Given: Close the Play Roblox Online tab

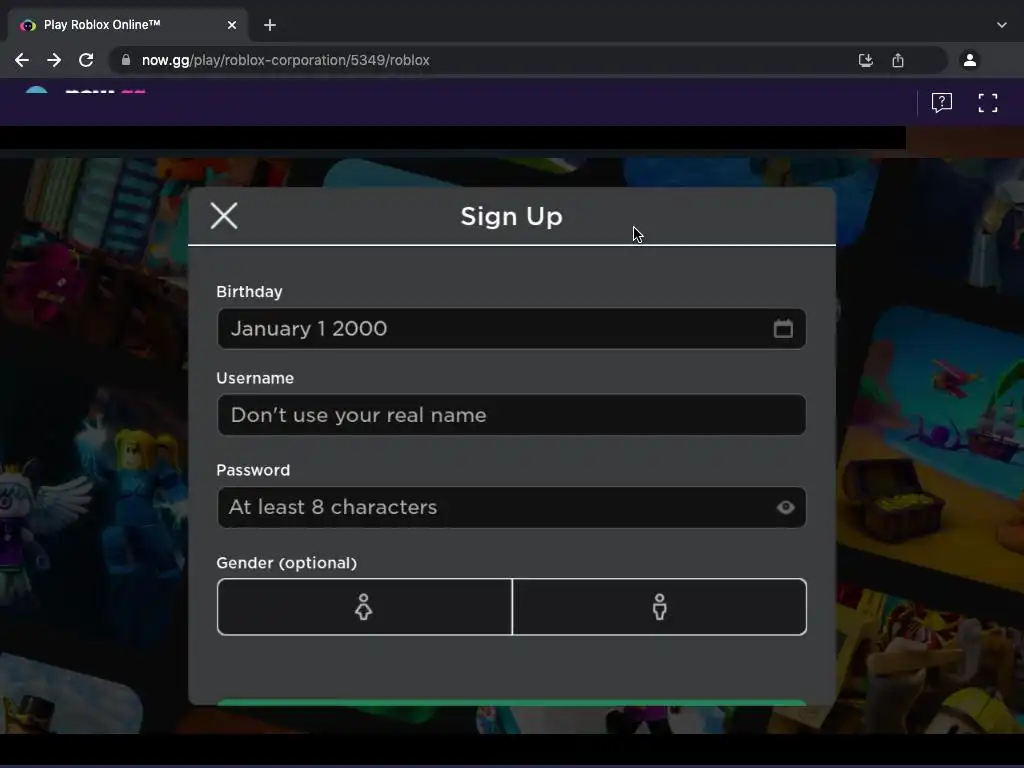Looking at the screenshot, I should point(232,25).
